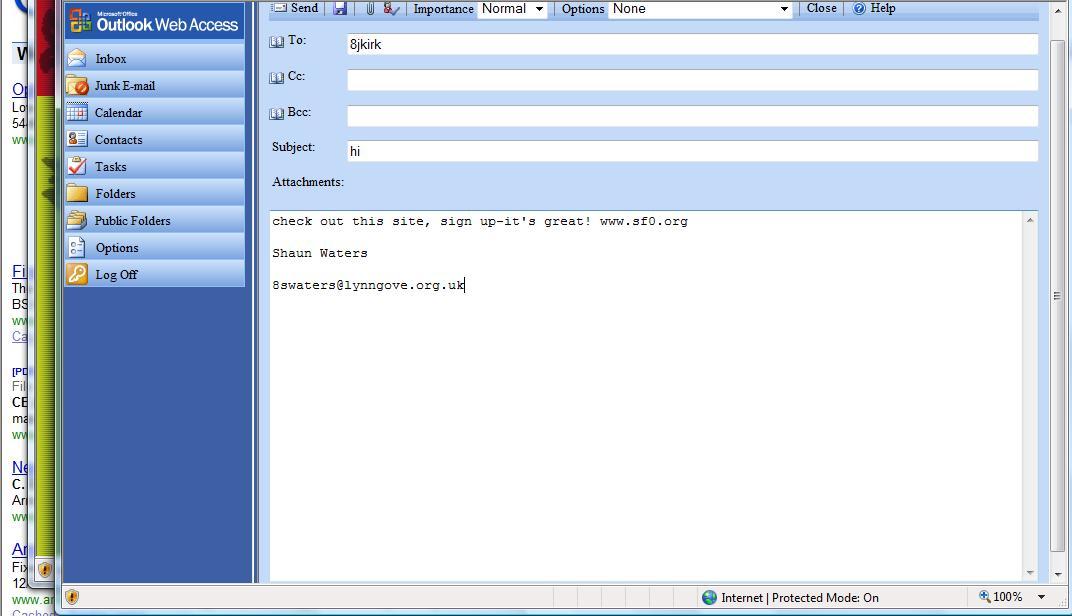The height and width of the screenshot is (616, 1072).
Task: Click the Close button in toolbar
Action: tap(821, 8)
